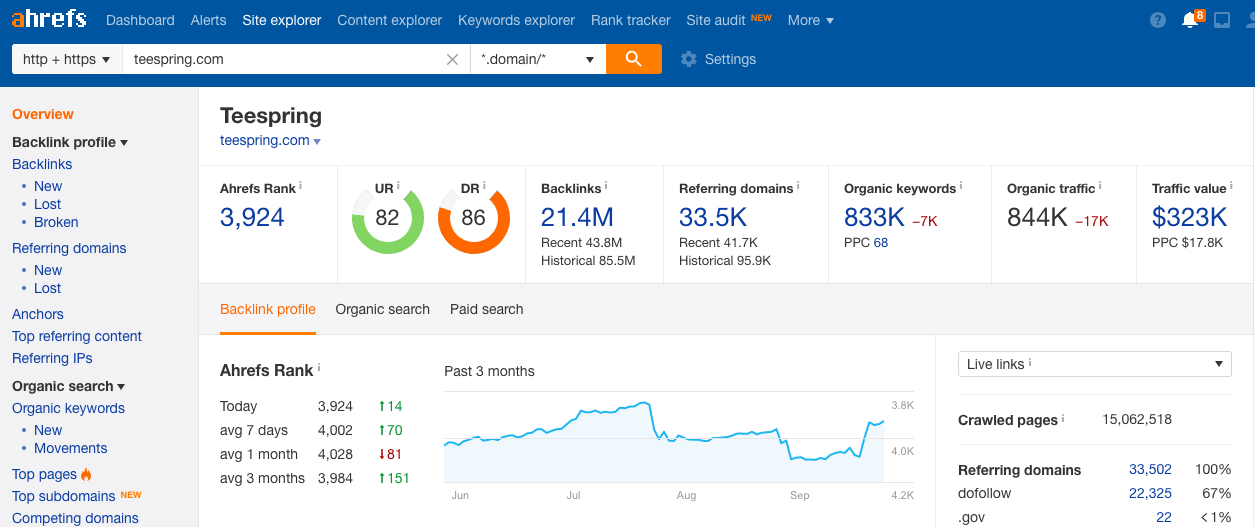Open Site explorer in the top menu
The height and width of the screenshot is (527, 1255).
[x=282, y=20]
